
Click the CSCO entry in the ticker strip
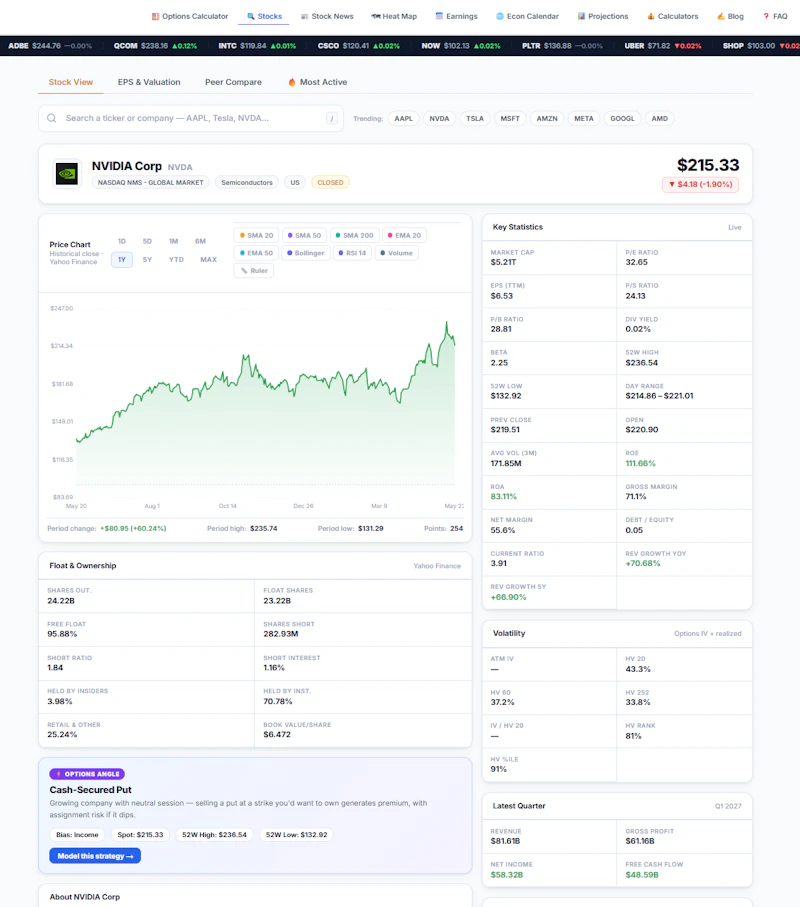coord(359,46)
